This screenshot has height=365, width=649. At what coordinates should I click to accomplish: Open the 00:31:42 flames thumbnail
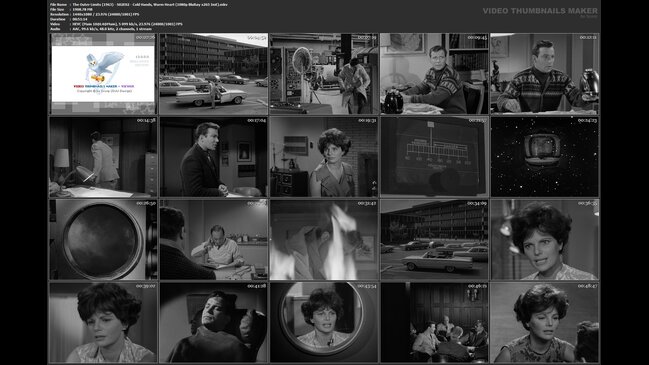324,240
